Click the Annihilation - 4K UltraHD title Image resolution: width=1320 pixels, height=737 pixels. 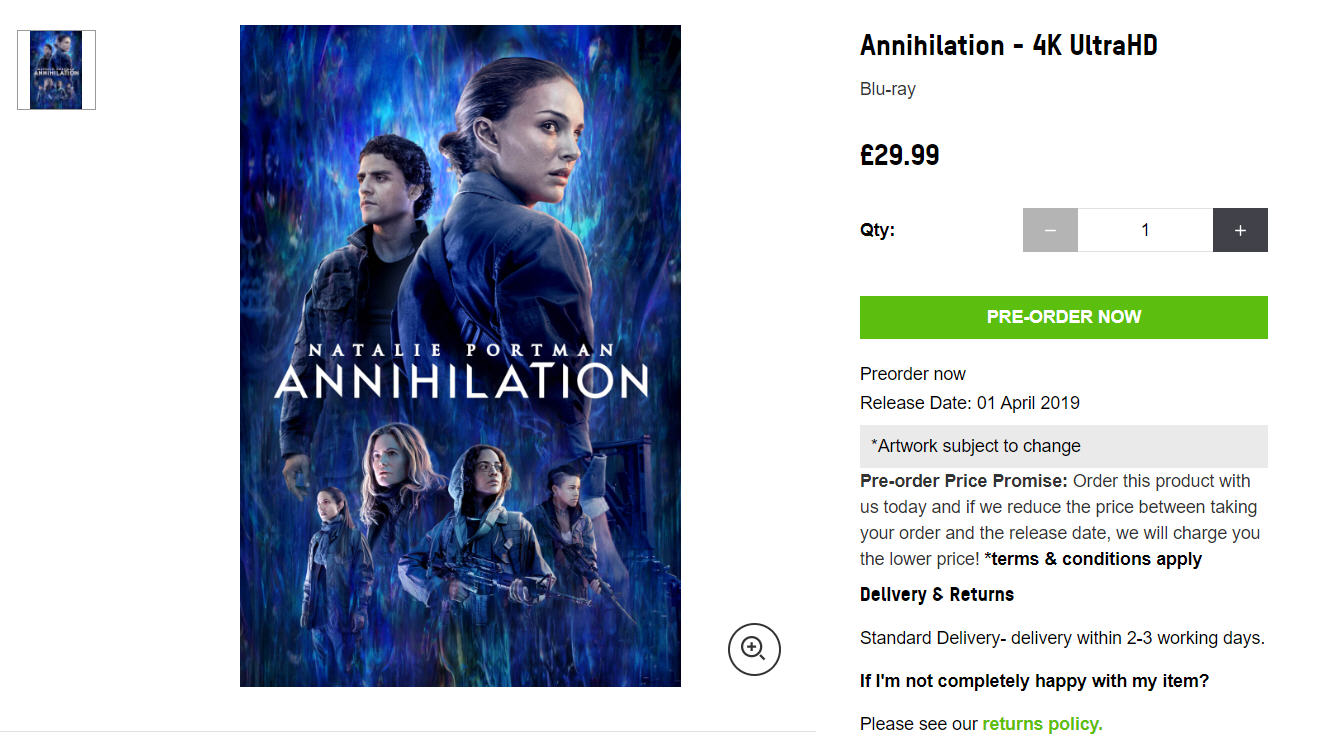tap(1008, 46)
